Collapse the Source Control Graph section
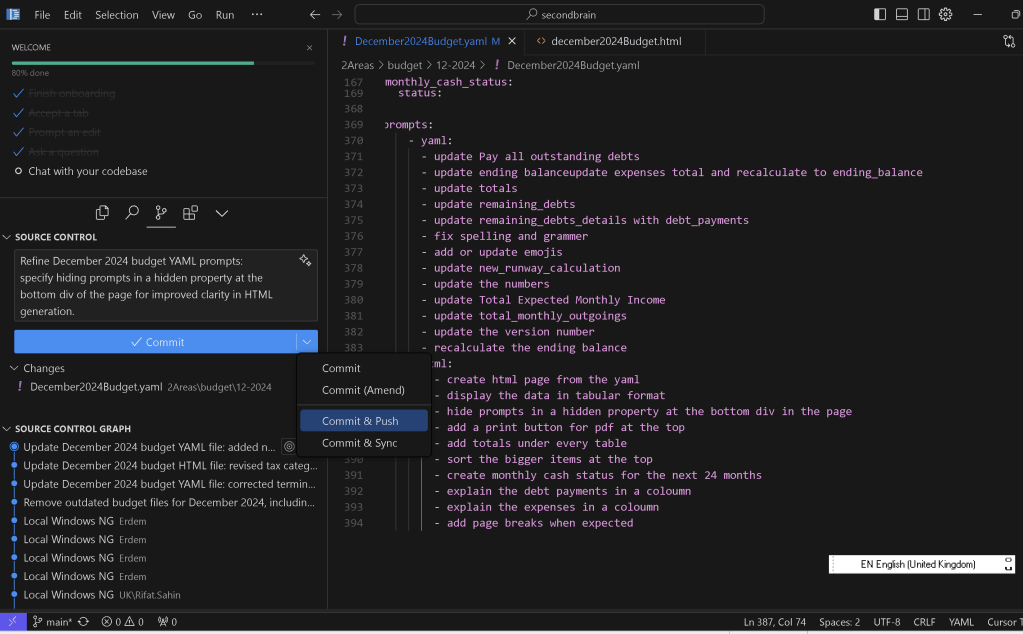 72,429
